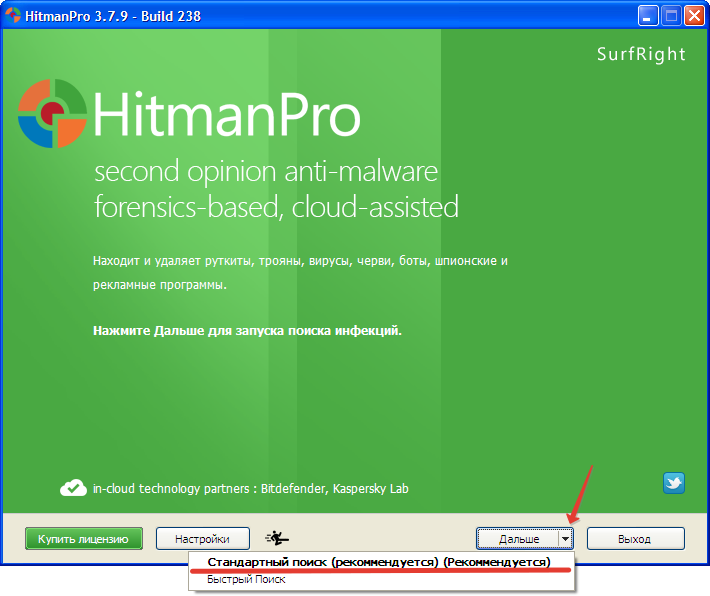This screenshot has width=710, height=596.
Task: Click the HitmanPro crosshair logo
Action: 52,113
